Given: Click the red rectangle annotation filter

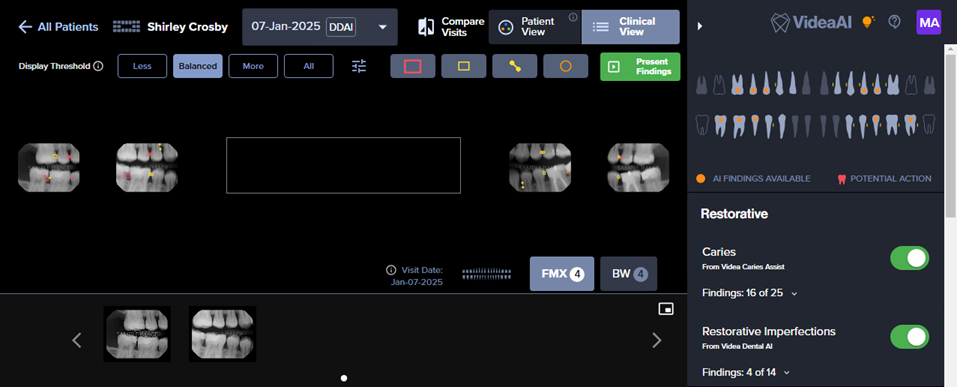Looking at the screenshot, I should point(413,66).
